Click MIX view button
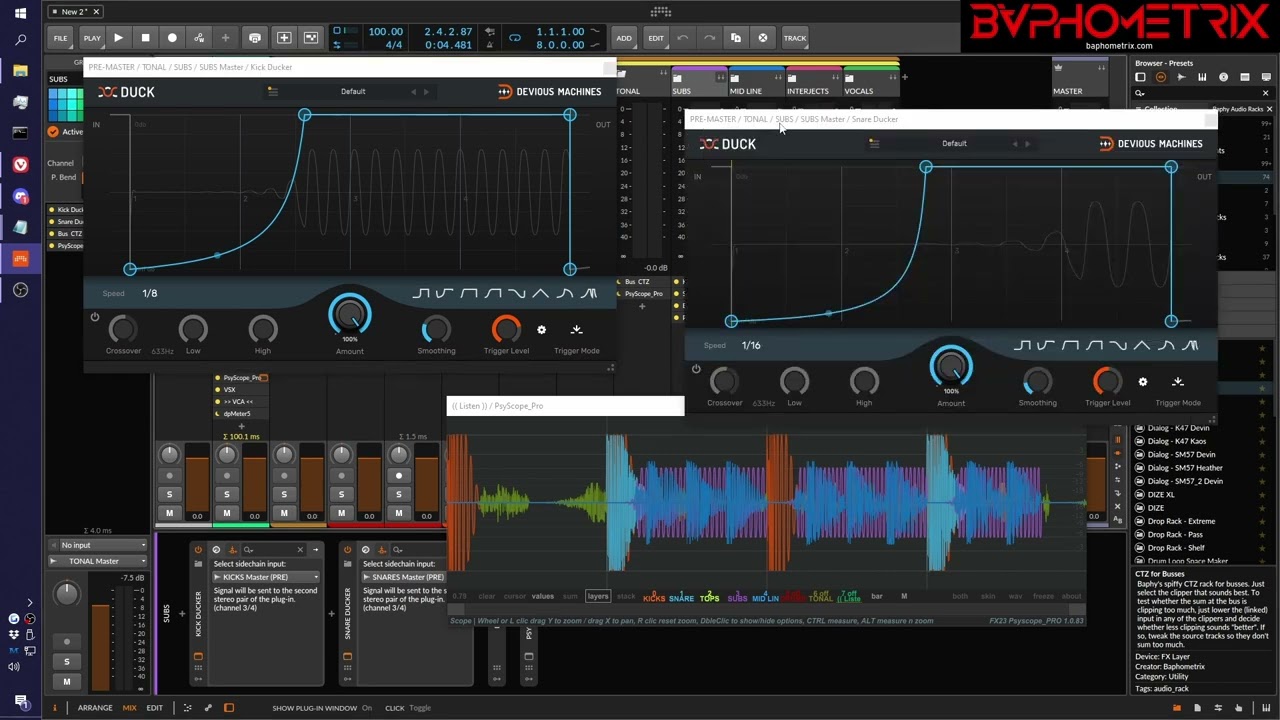The height and width of the screenshot is (720, 1280). tap(129, 708)
